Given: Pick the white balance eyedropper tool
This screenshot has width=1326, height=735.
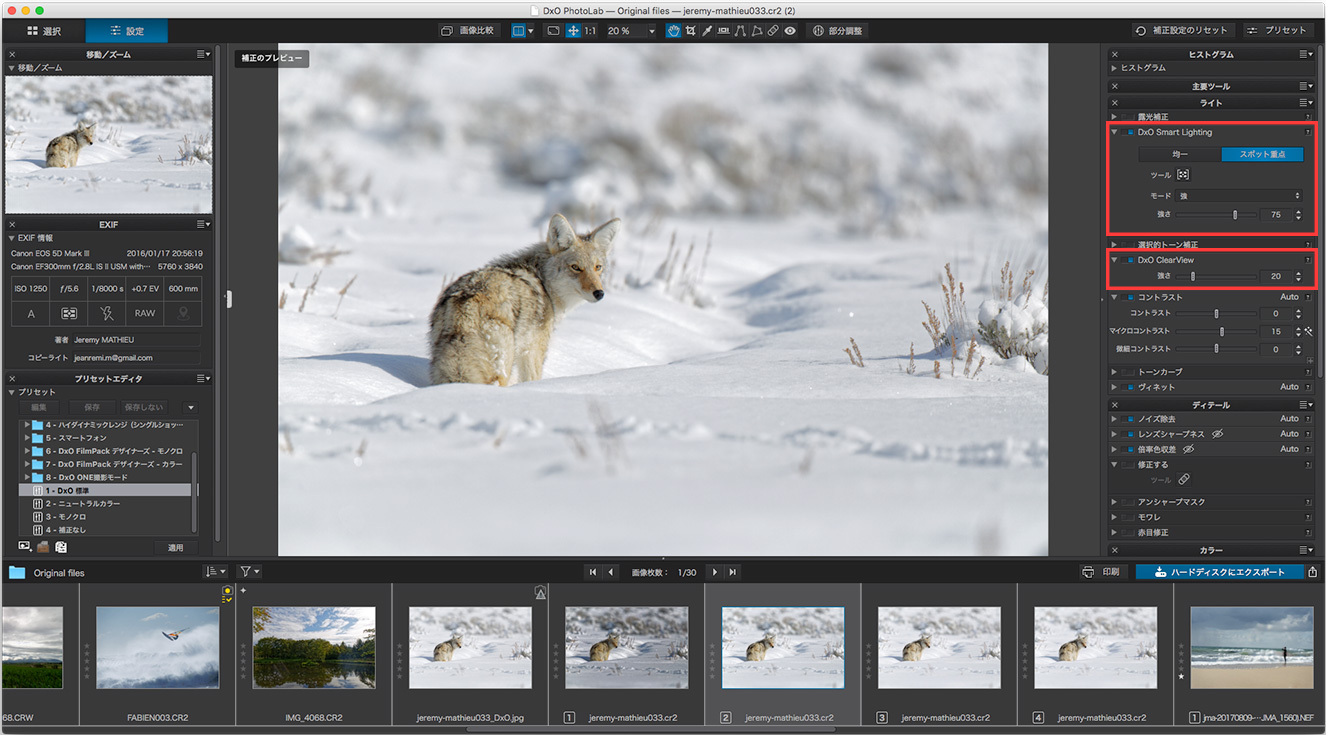Looking at the screenshot, I should pyautogui.click(x=706, y=31).
